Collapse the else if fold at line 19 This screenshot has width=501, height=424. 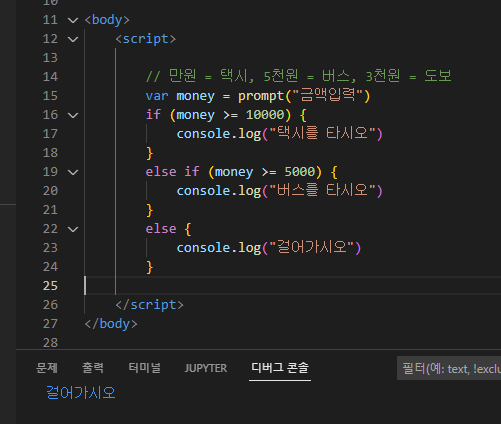pyautogui.click(x=73, y=172)
